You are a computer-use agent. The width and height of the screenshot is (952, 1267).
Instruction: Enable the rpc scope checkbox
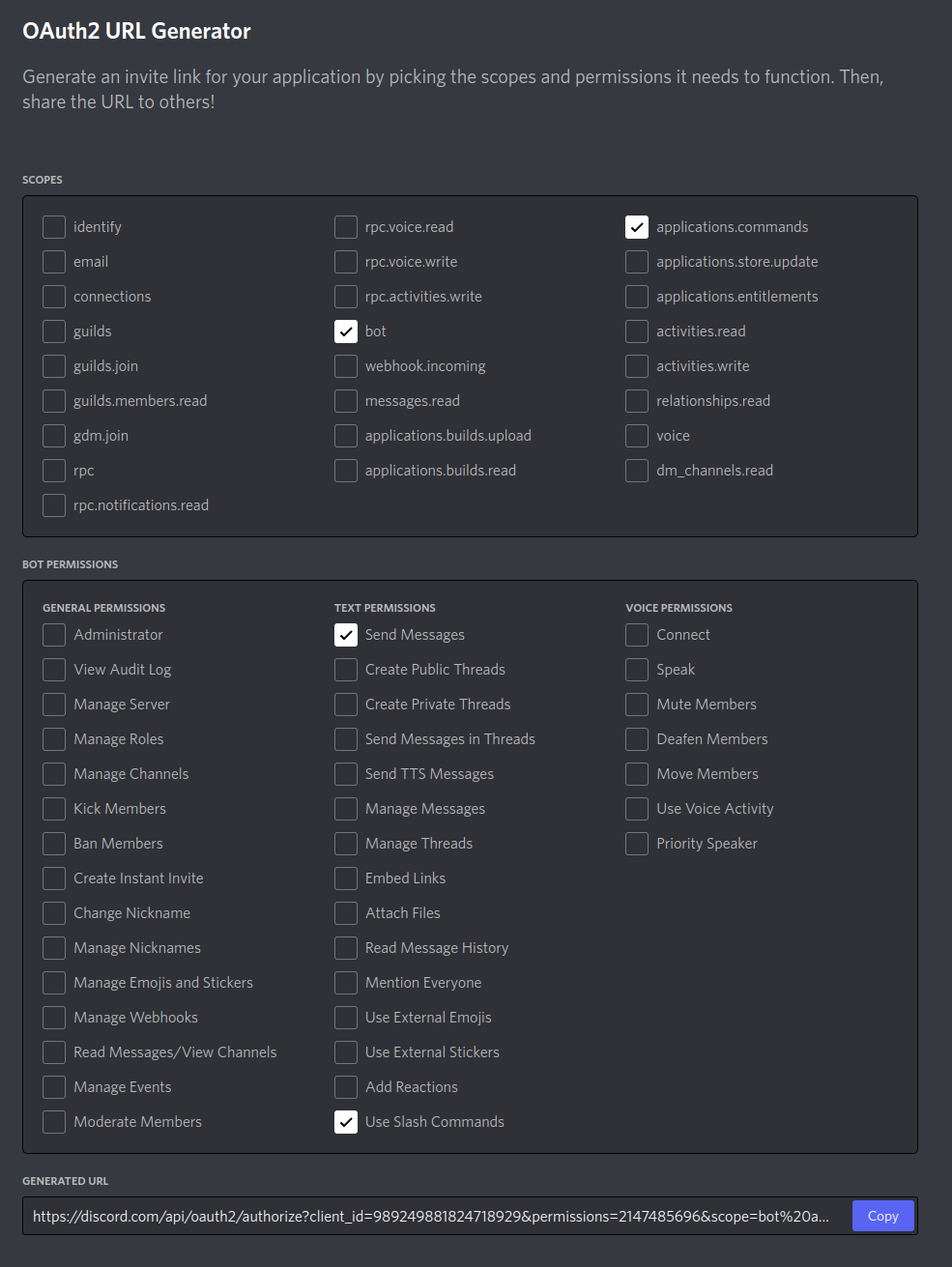(x=54, y=471)
